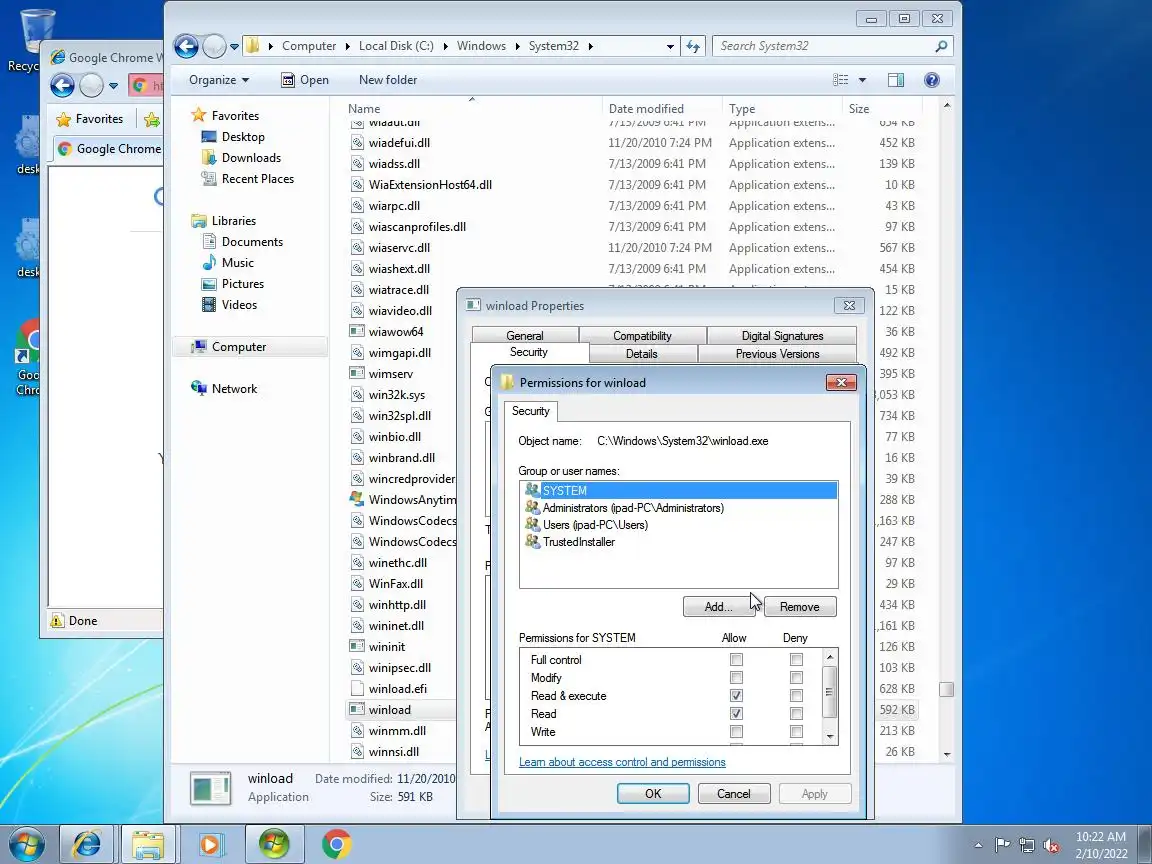
Task: Click the refresh button beside address bar
Action: tap(693, 46)
